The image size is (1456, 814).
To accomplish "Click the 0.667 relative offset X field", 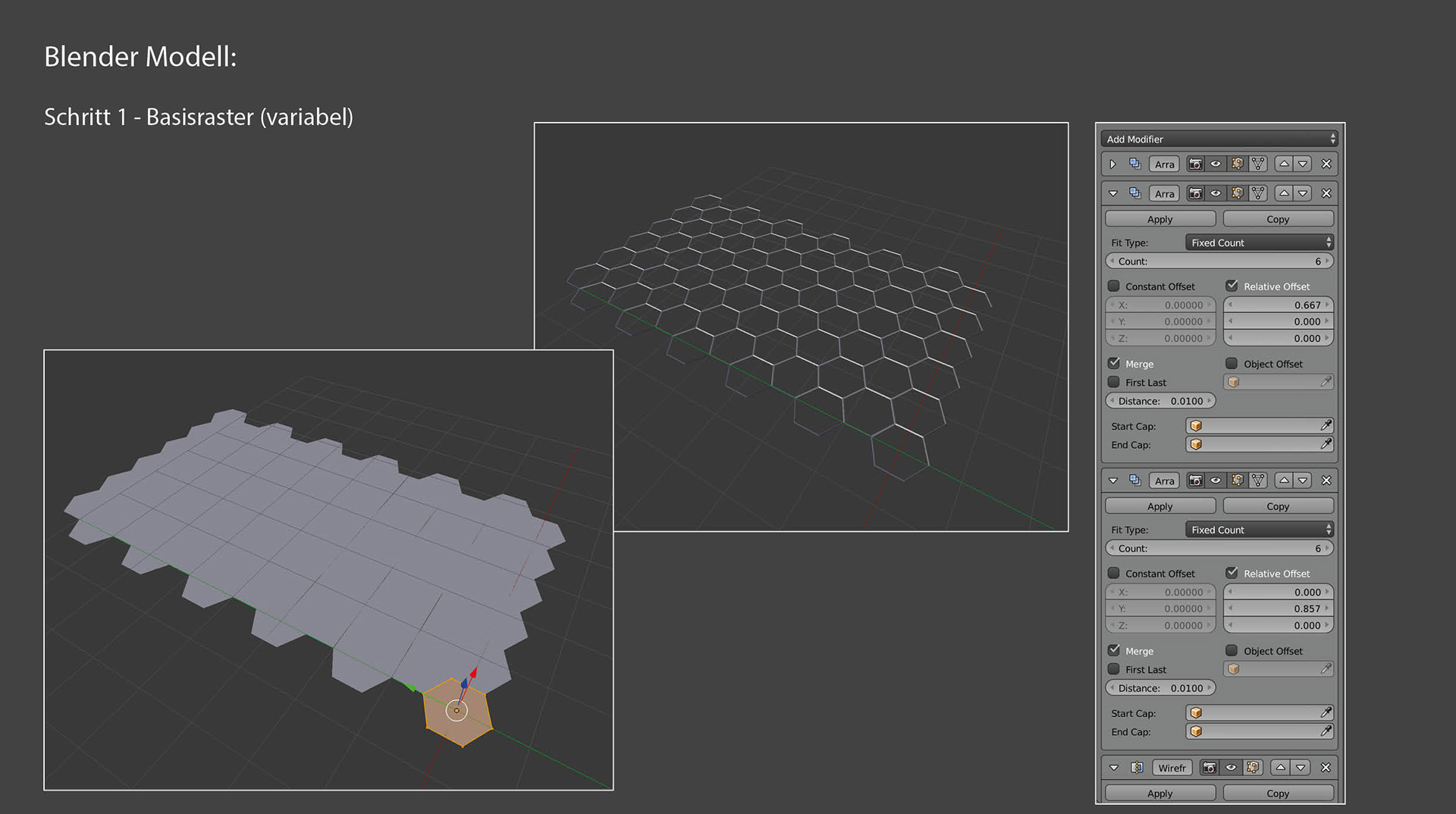I will click(1278, 305).
